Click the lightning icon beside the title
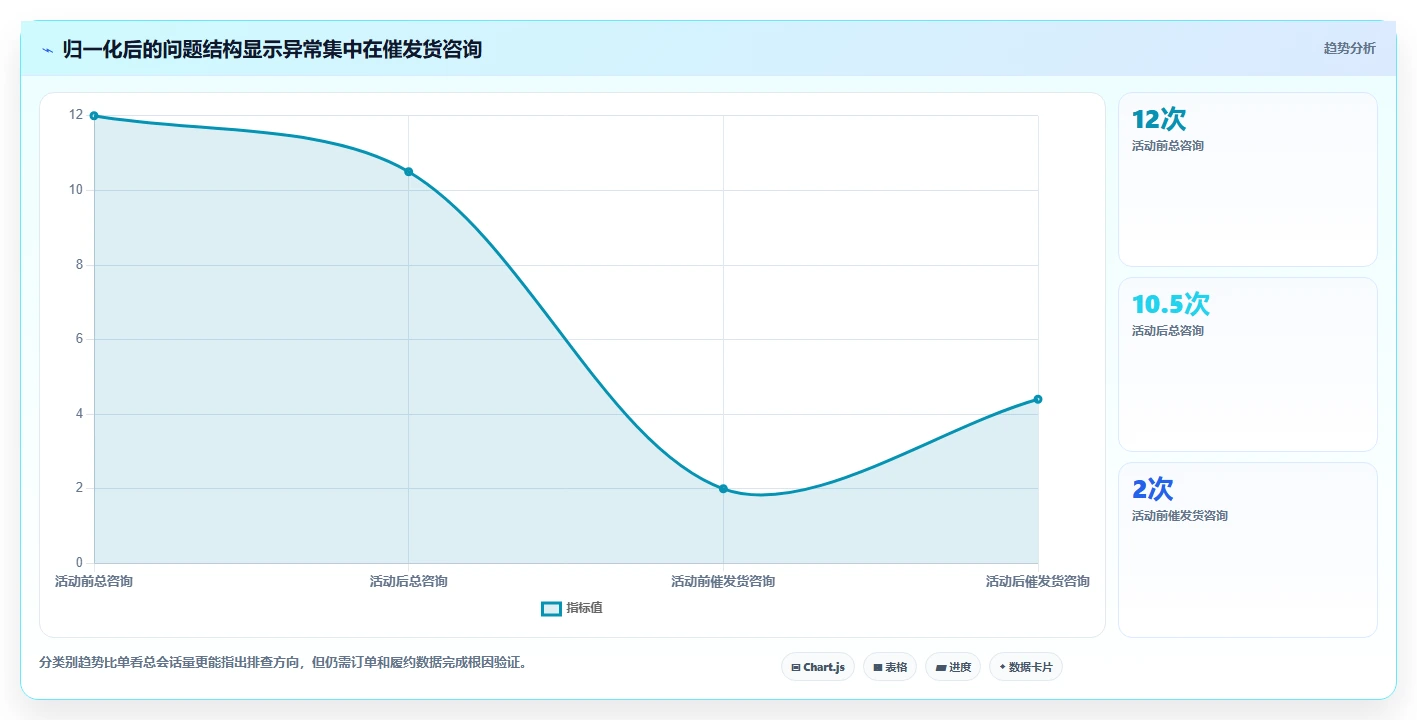 point(48,49)
